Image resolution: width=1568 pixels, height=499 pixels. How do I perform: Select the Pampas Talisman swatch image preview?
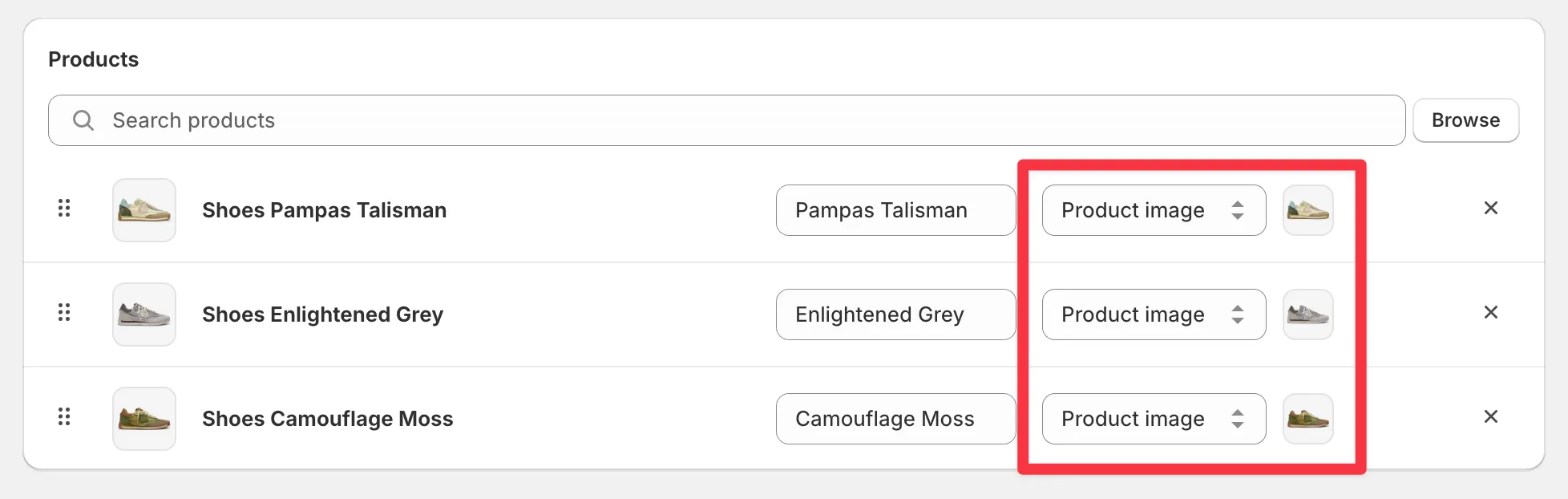pos(1308,210)
